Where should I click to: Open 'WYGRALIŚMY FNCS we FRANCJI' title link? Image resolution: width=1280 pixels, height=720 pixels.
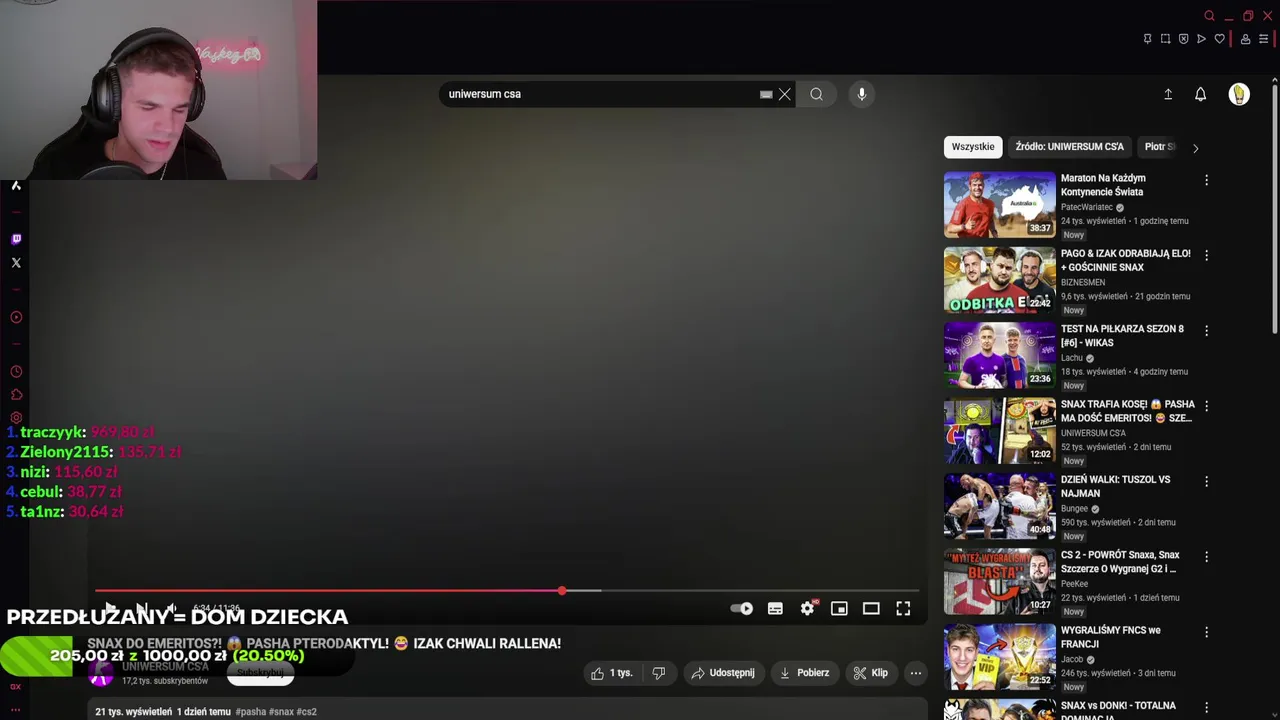(x=1111, y=637)
